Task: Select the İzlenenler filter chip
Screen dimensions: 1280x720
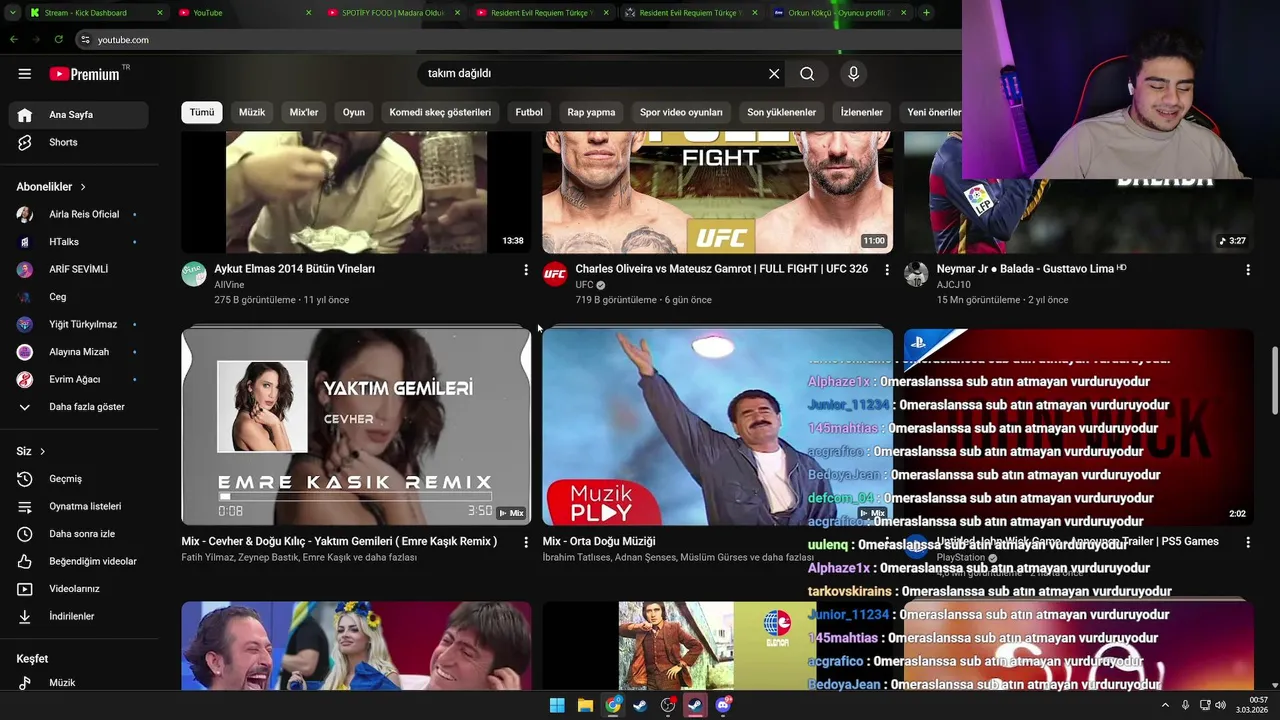Action: [862, 112]
